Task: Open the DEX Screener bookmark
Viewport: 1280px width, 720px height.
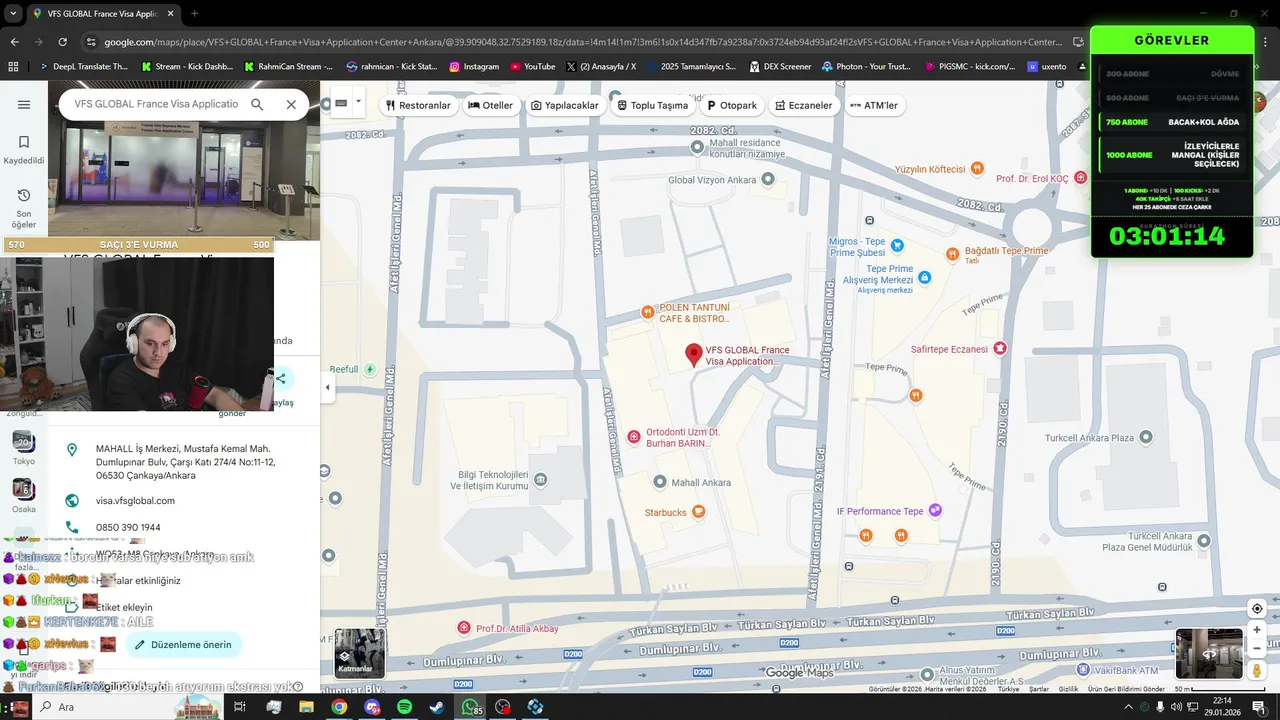Action: [x=779, y=66]
